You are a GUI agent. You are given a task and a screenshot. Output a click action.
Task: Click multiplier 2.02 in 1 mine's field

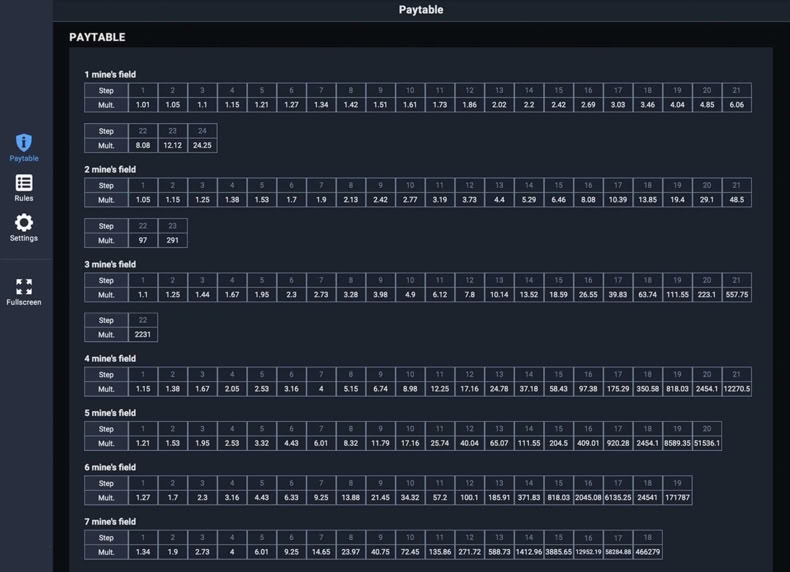pyautogui.click(x=499, y=105)
